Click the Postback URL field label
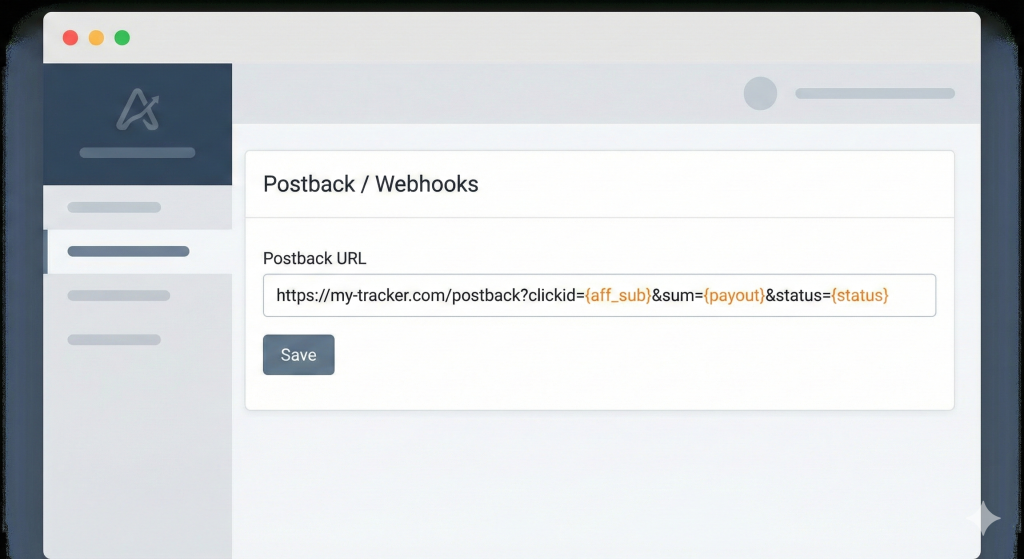Image resolution: width=1024 pixels, height=559 pixels. pyautogui.click(x=314, y=258)
